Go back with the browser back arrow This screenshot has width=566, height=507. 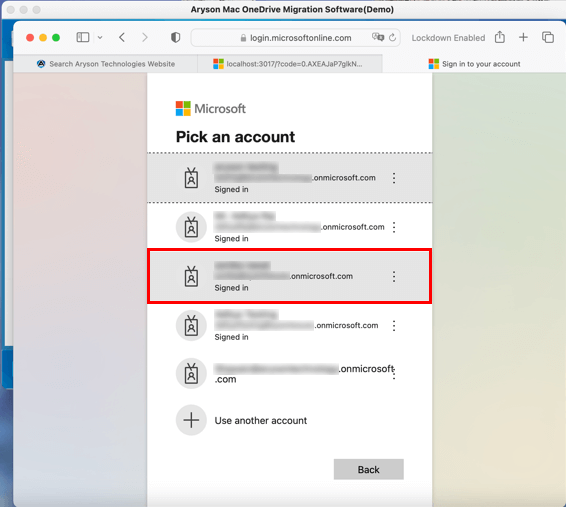pyautogui.click(x=122, y=38)
